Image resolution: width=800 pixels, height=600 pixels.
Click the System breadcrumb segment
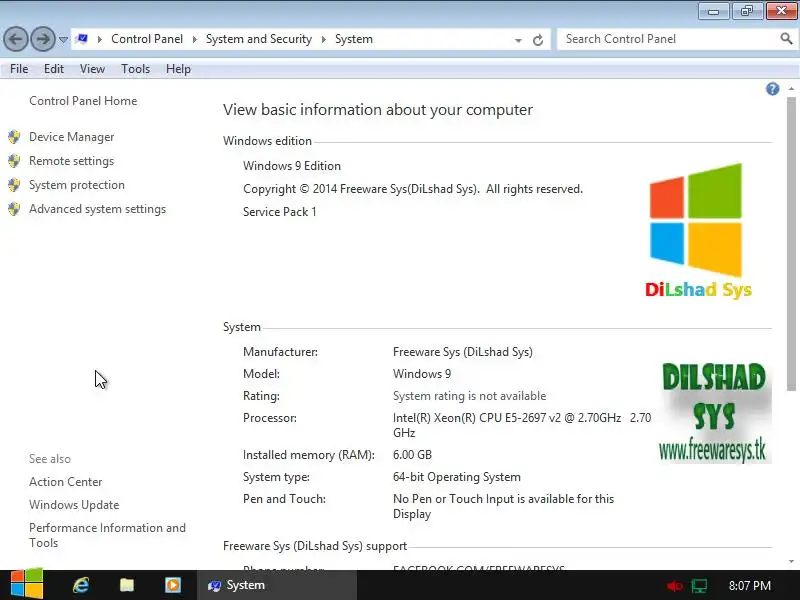[x=354, y=39]
